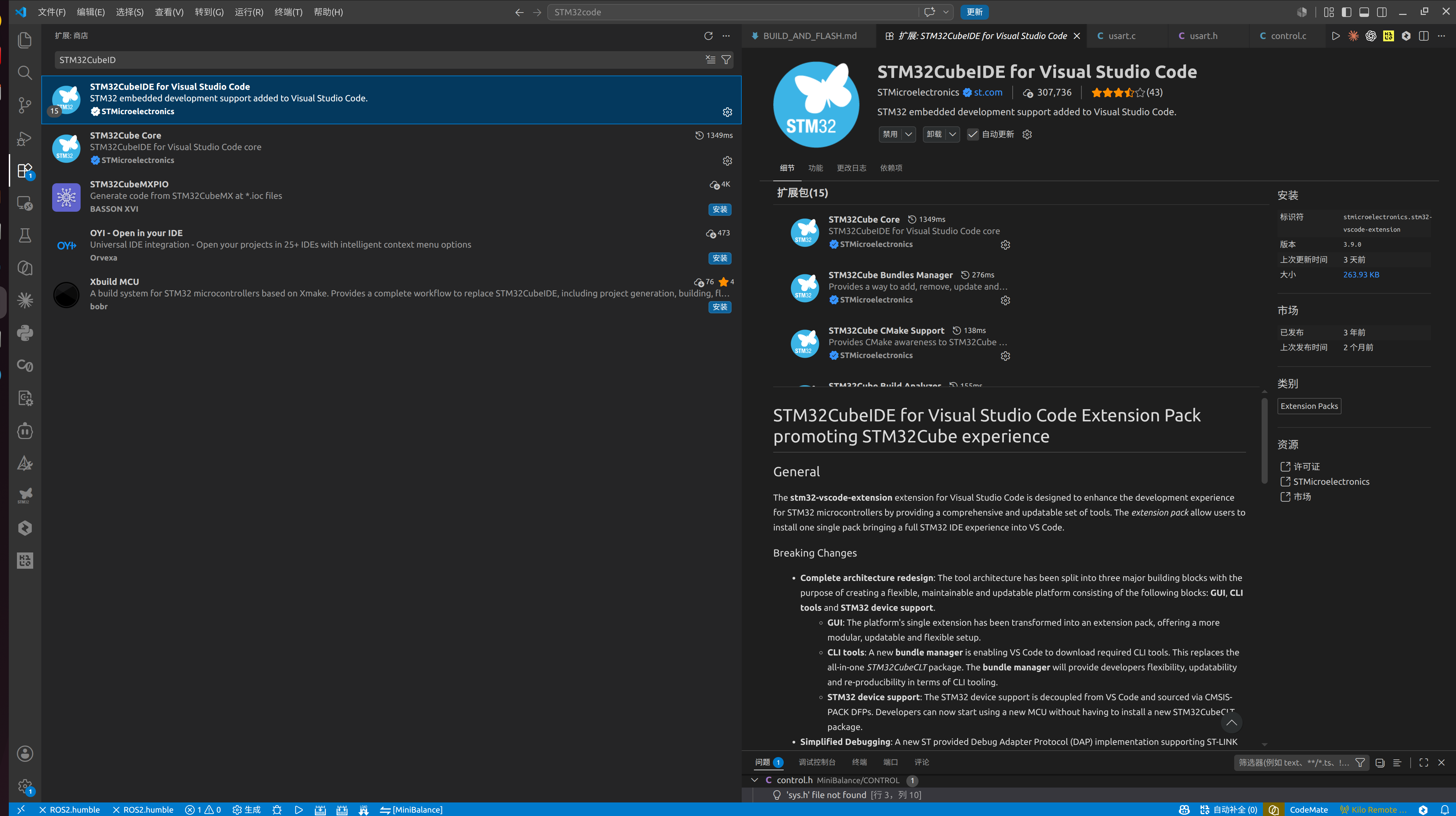Click the ChatGPT icon in editor toolbar
Screen dimensions: 1456x816
pyautogui.click(x=1371, y=36)
